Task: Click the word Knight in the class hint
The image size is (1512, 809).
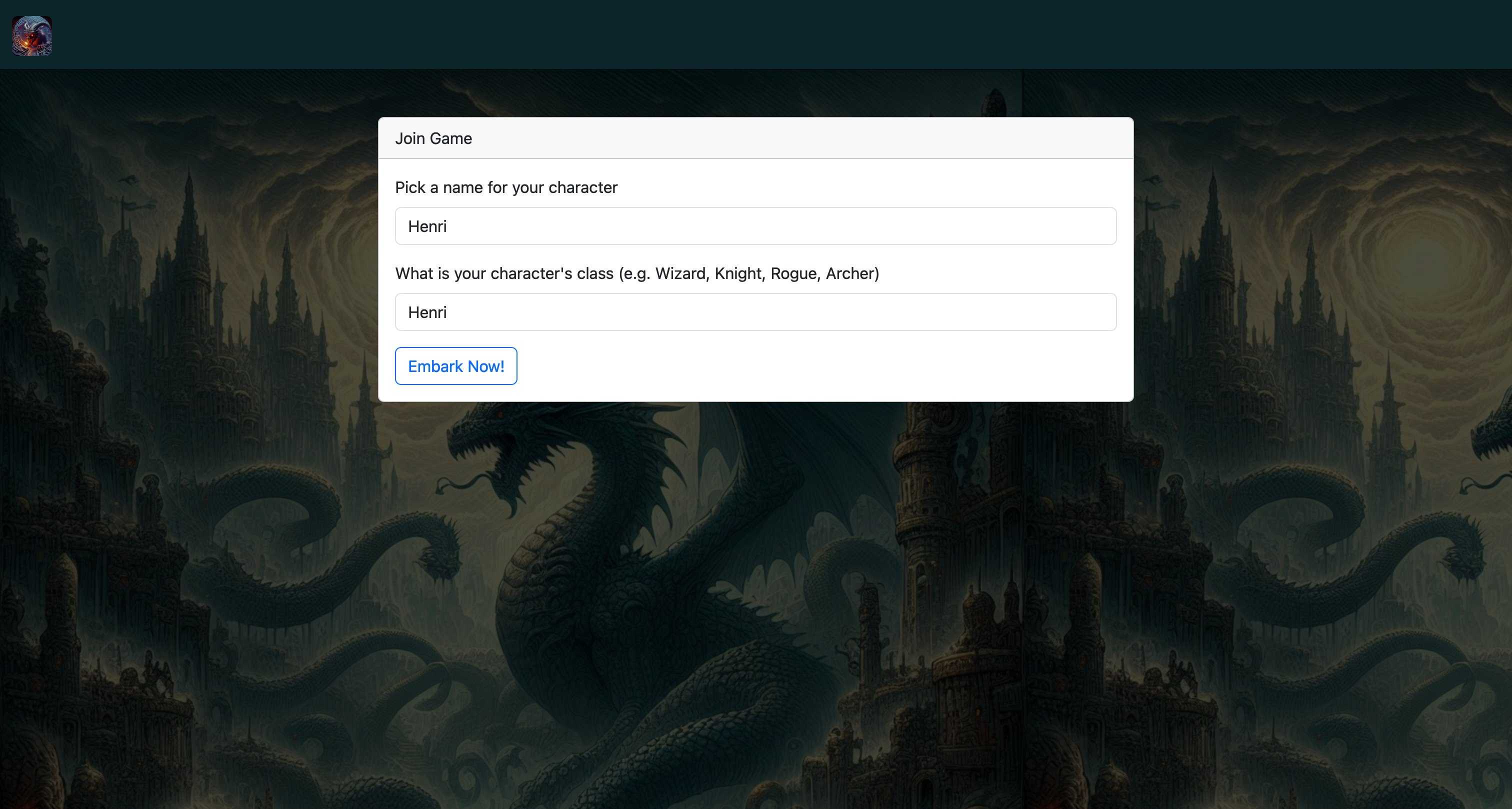Action: coord(738,273)
